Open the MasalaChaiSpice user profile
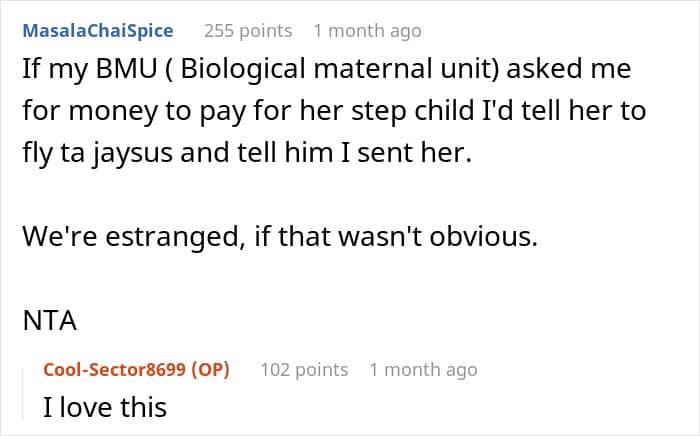Viewport: 700px width, 436px height. point(97,31)
